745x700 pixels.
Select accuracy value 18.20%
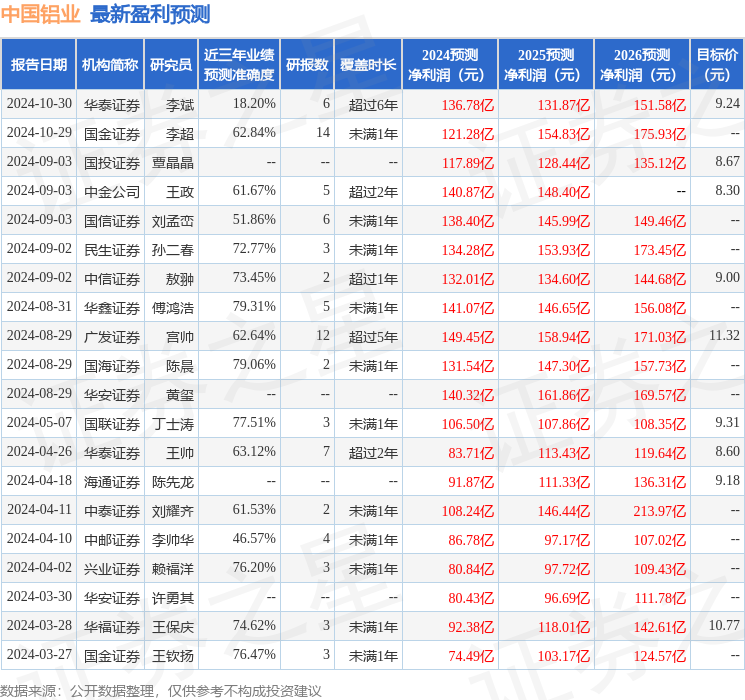[x=254, y=104]
